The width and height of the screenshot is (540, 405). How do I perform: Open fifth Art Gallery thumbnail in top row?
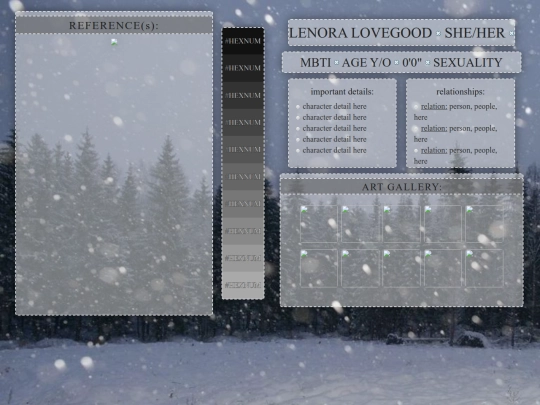point(484,224)
